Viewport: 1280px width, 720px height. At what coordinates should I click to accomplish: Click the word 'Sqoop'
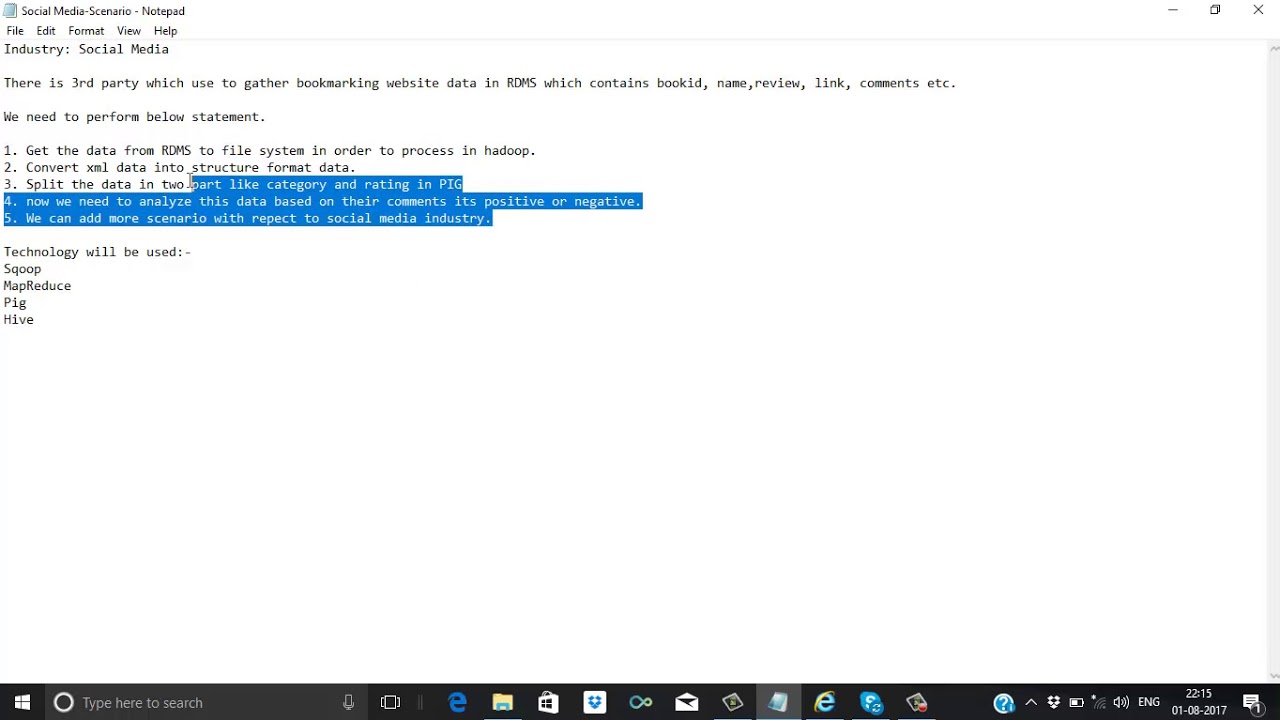pyautogui.click(x=22, y=269)
